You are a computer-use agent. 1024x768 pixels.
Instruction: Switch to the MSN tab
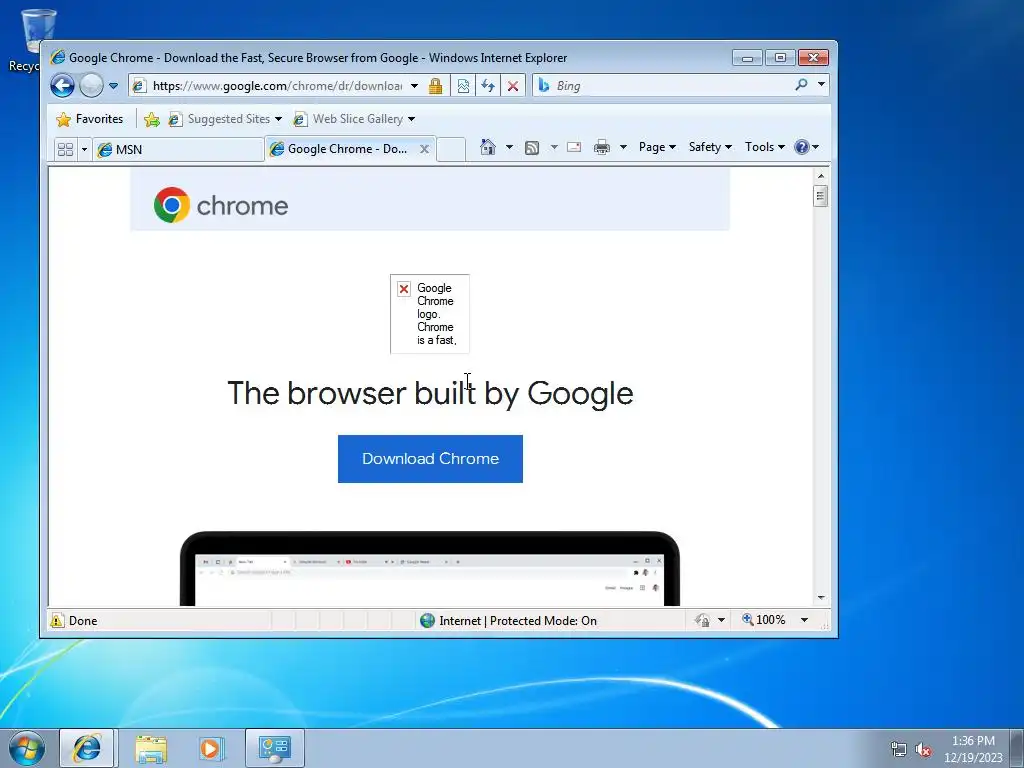coord(178,150)
